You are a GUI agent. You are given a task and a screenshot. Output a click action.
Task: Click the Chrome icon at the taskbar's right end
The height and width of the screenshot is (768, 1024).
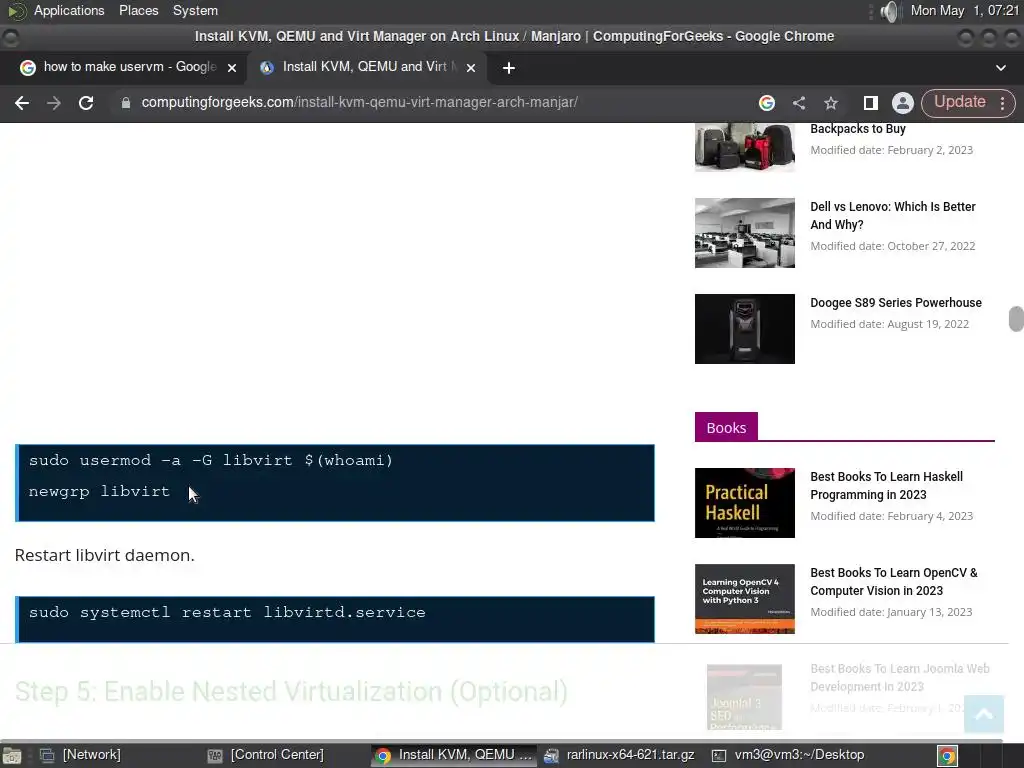(x=948, y=756)
